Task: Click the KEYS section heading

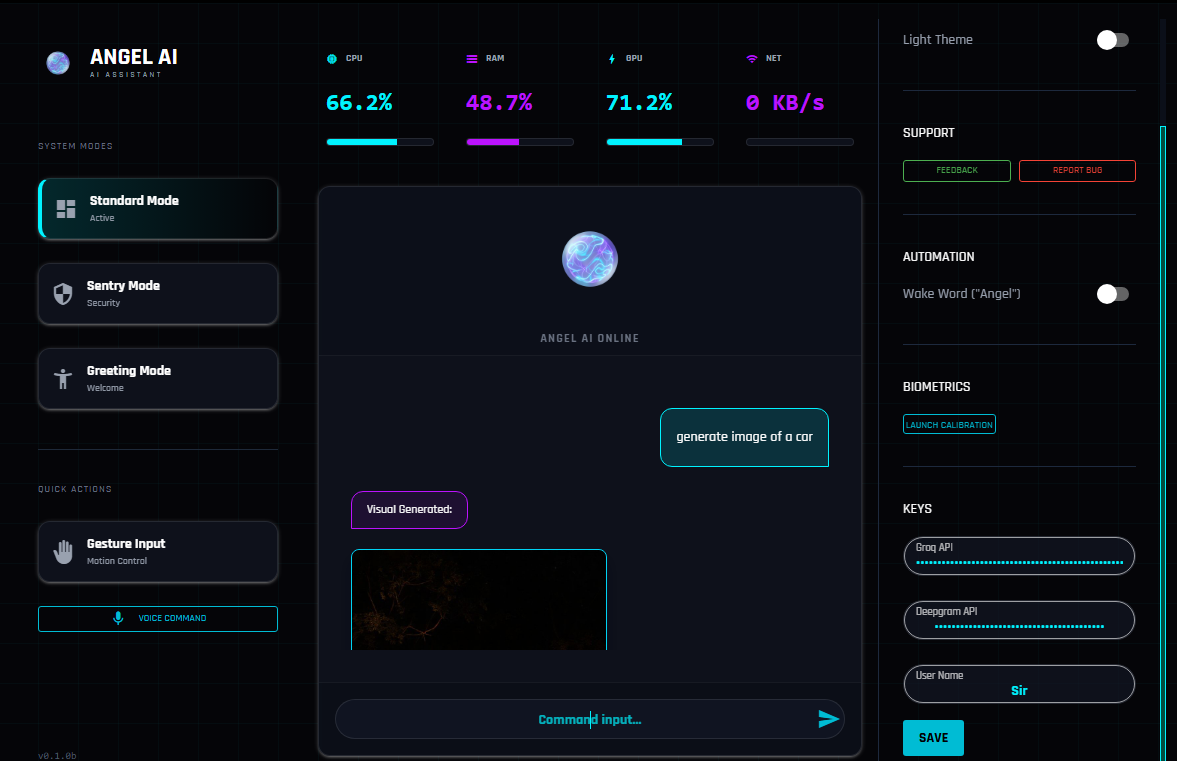Action: pyautogui.click(x=917, y=509)
